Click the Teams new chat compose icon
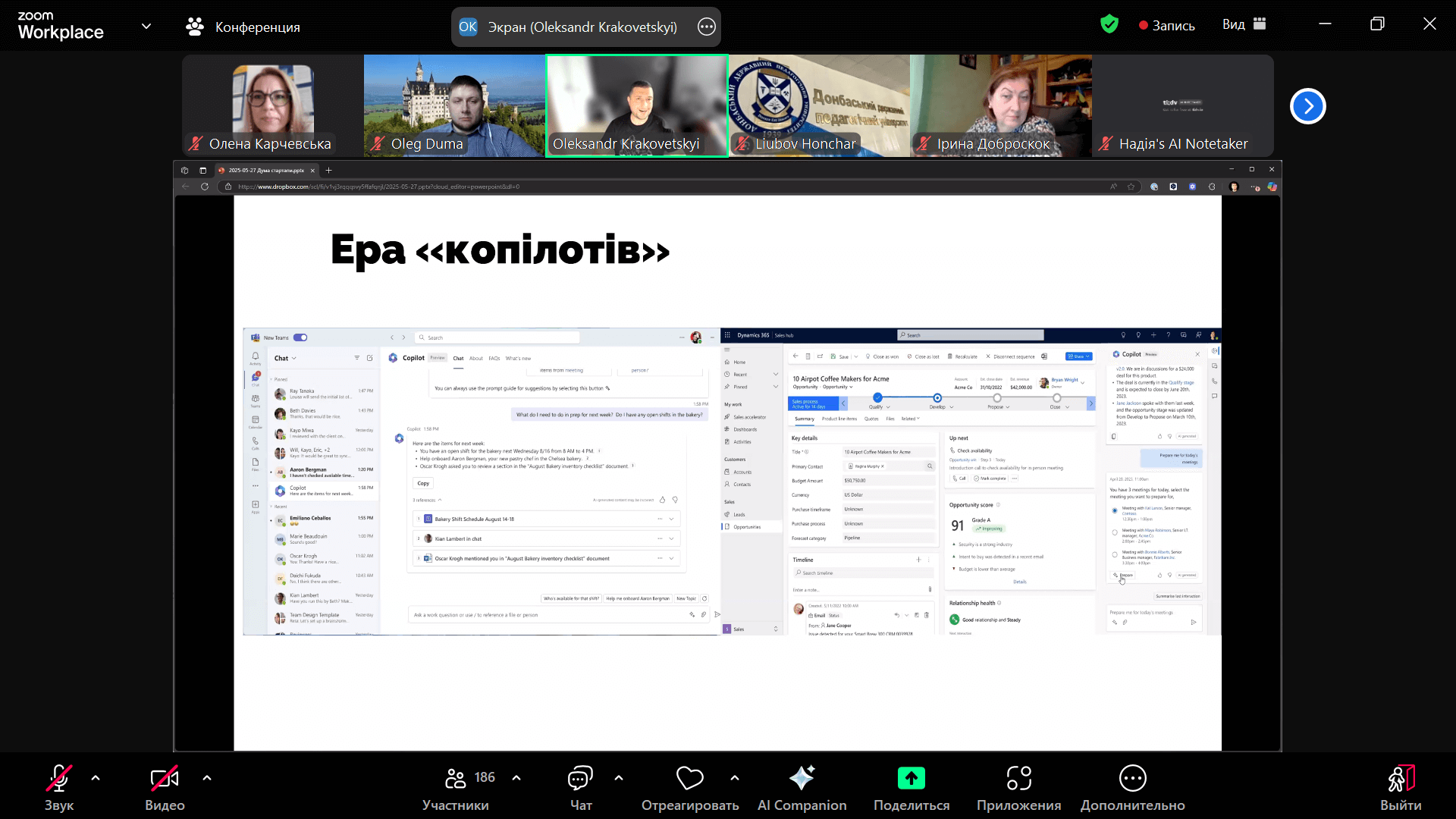Screen dimensions: 1456x819 tap(370, 358)
